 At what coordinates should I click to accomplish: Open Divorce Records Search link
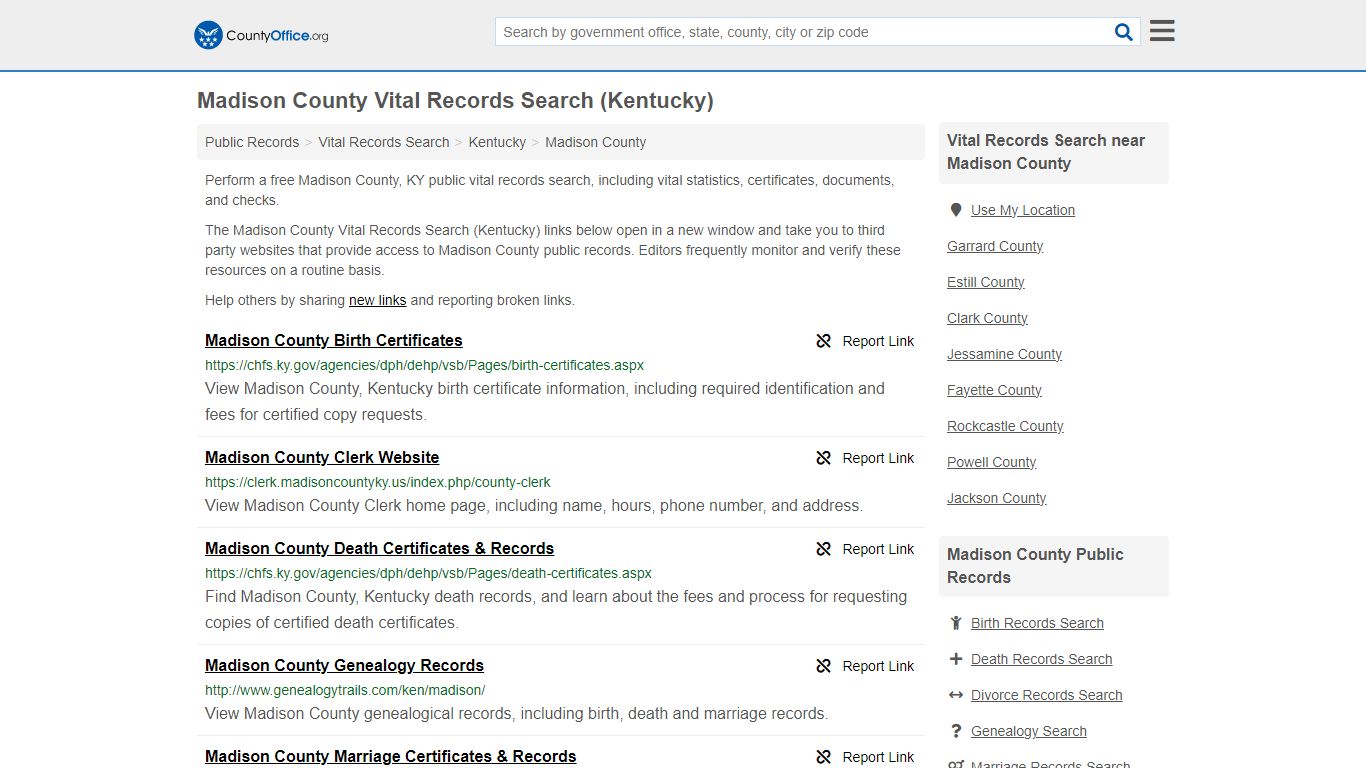pos(1046,695)
